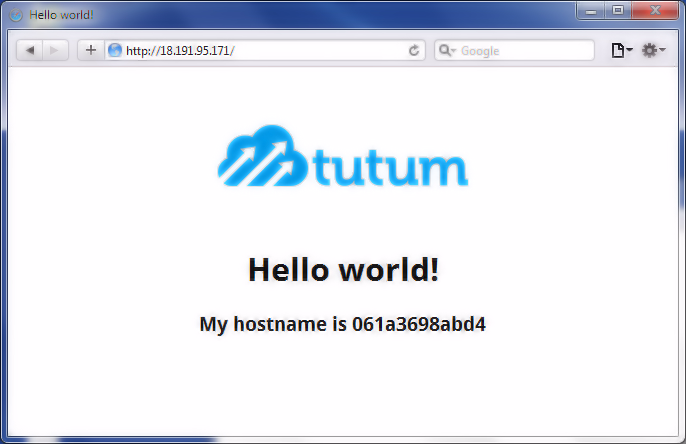Reload the page with the refresh icon

tap(414, 50)
